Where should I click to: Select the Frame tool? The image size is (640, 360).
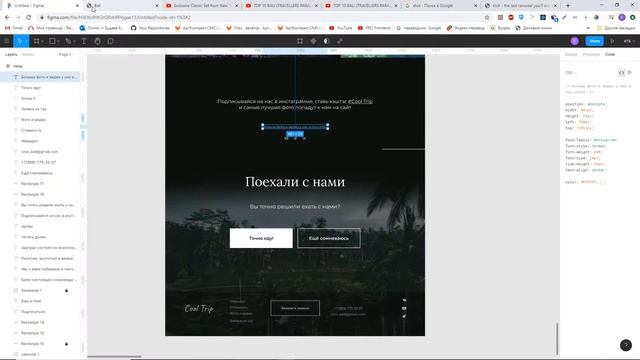(x=37, y=41)
